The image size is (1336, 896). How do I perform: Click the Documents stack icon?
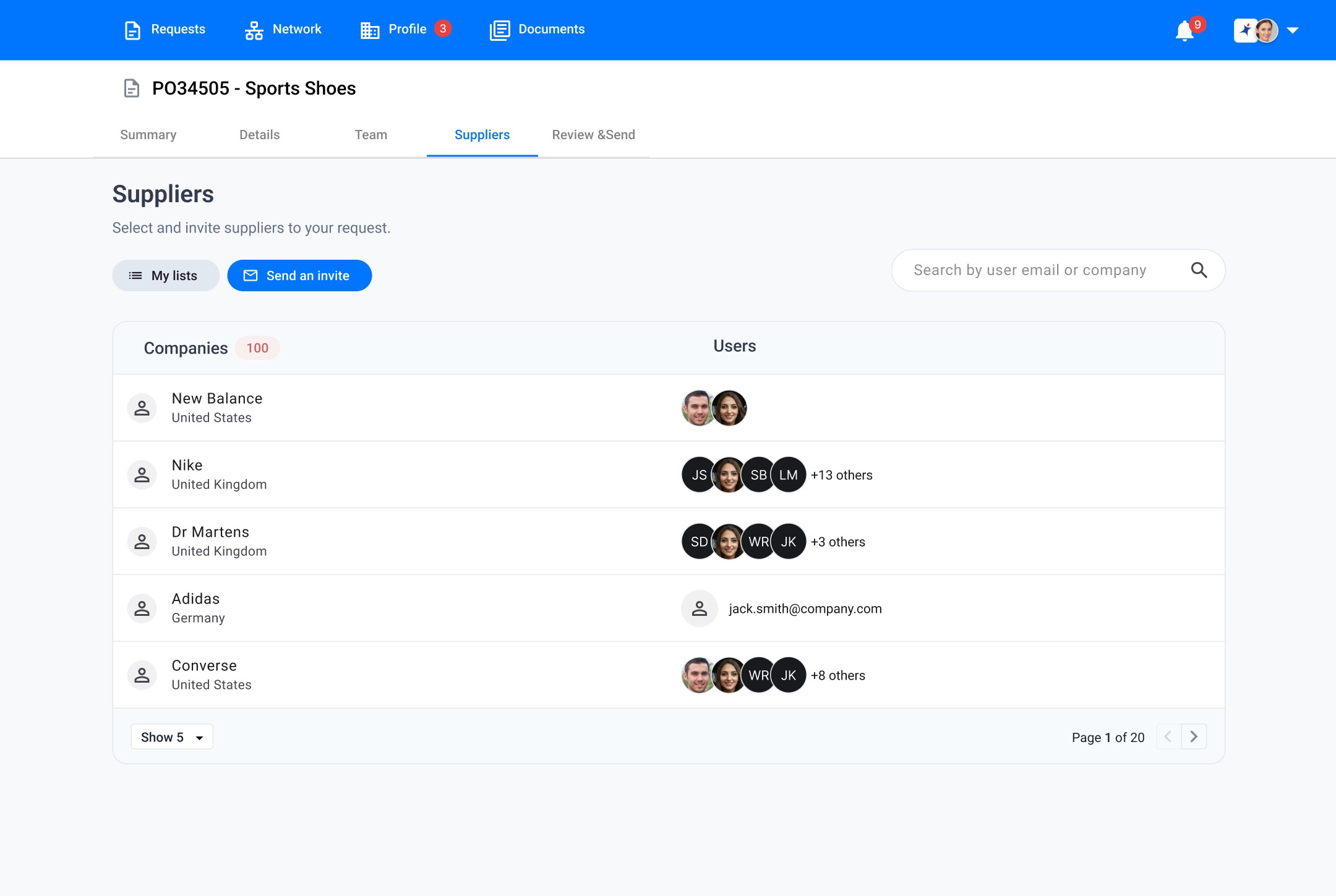(499, 30)
